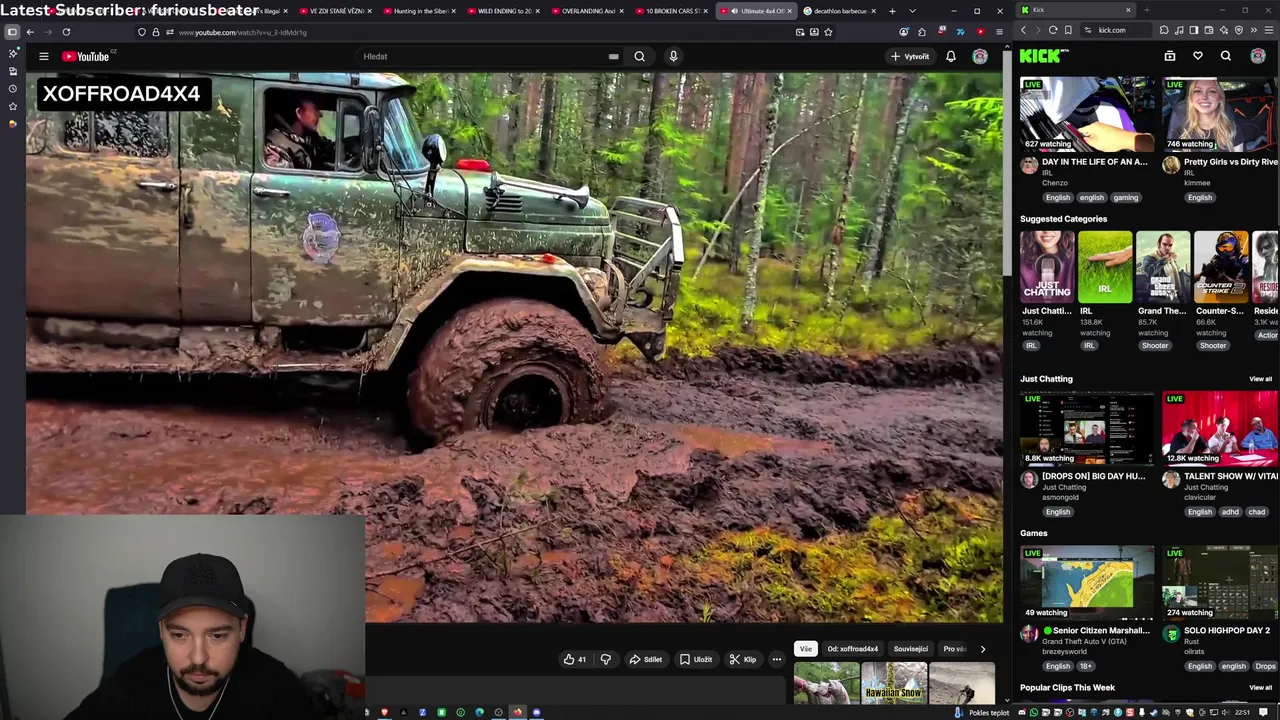Open the YouTube account avatar menu
The width and height of the screenshot is (1280, 720).
click(x=980, y=56)
